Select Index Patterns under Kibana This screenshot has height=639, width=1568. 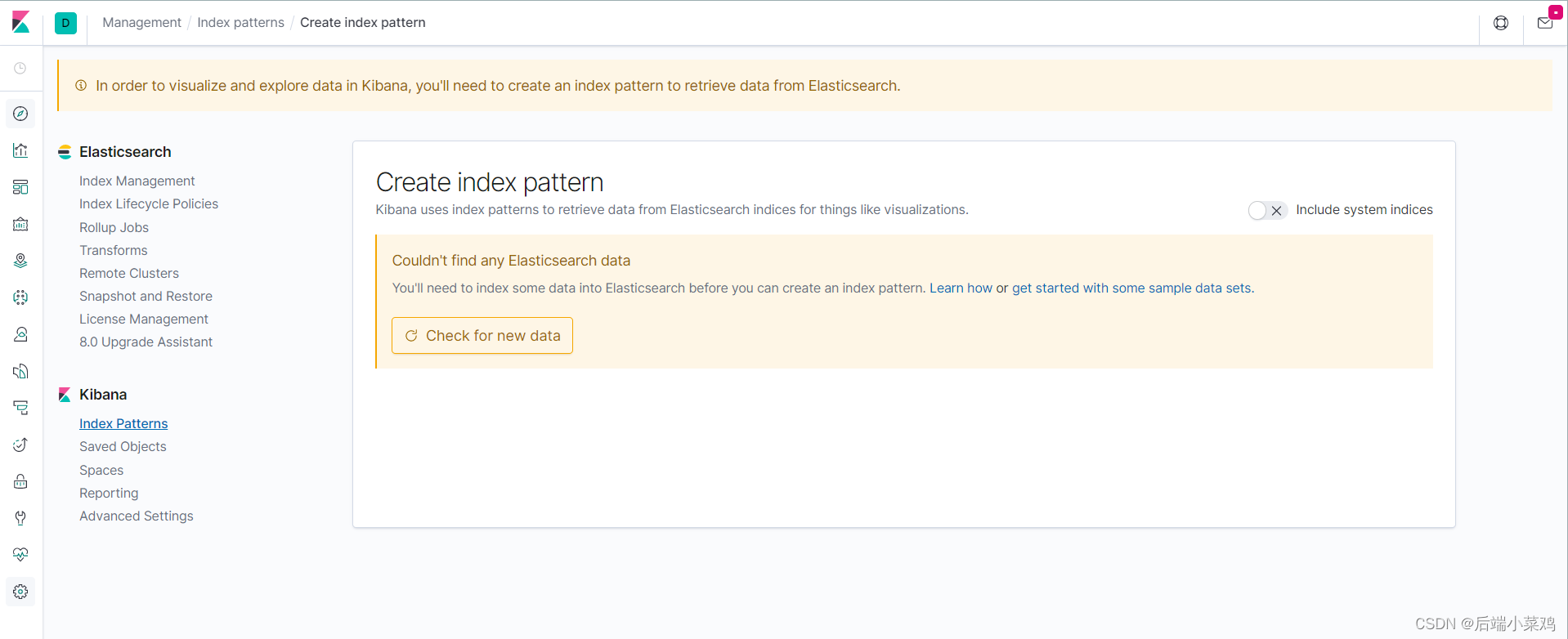[123, 424]
